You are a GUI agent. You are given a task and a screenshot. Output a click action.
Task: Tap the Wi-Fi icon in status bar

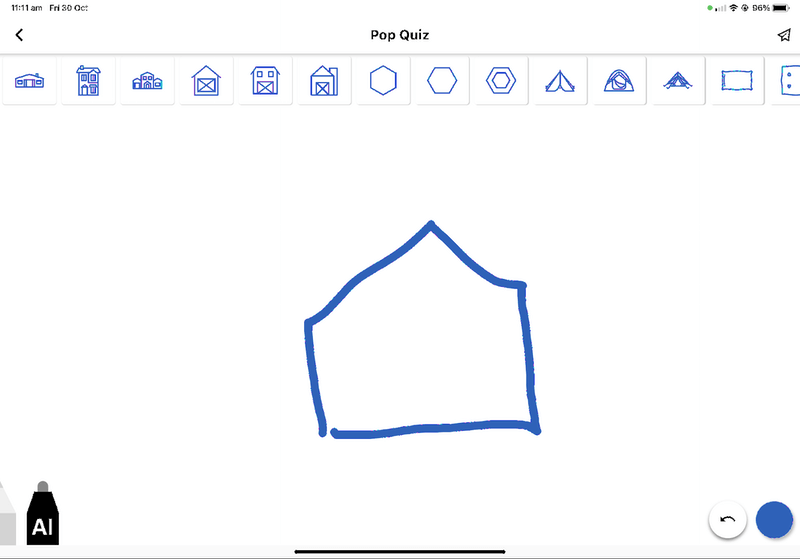click(x=734, y=8)
